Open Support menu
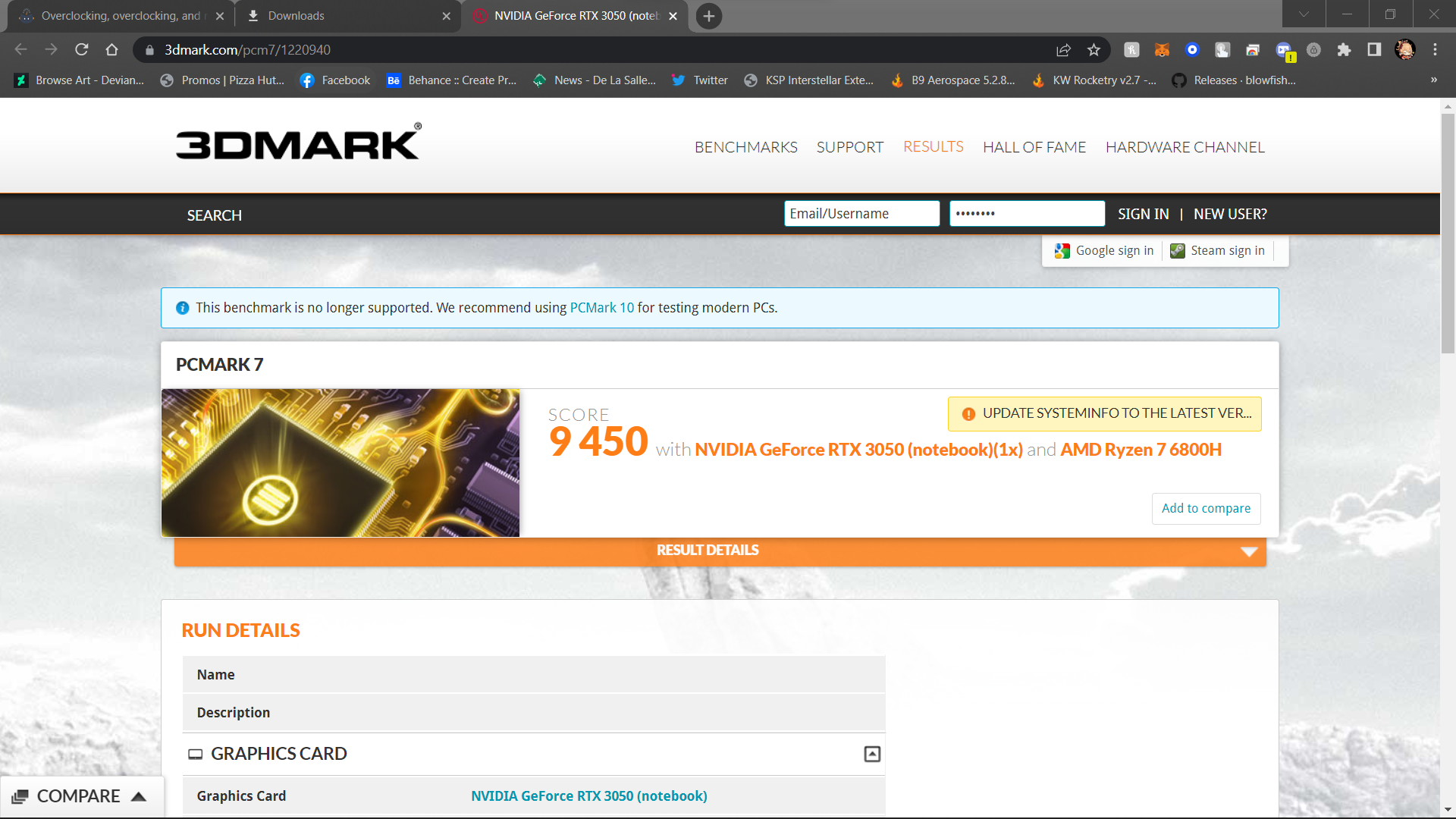The width and height of the screenshot is (1456, 819). point(850,147)
